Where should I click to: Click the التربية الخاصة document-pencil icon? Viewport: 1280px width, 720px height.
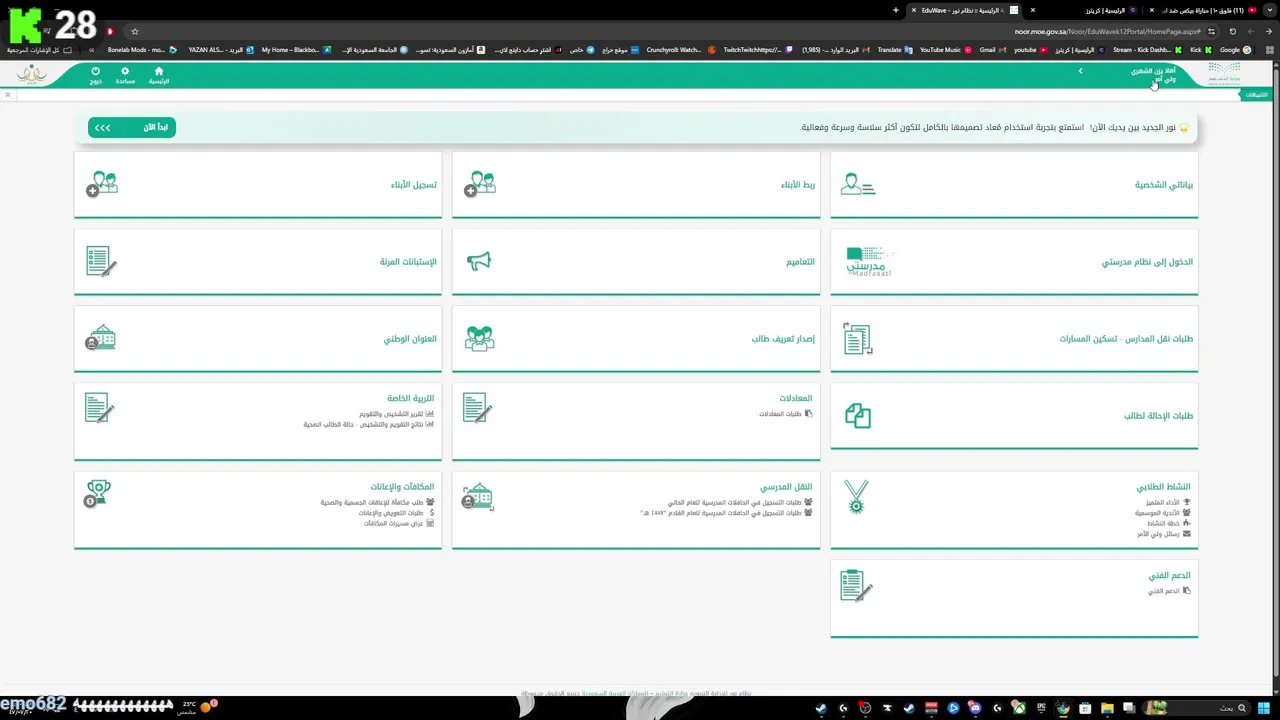100,407
